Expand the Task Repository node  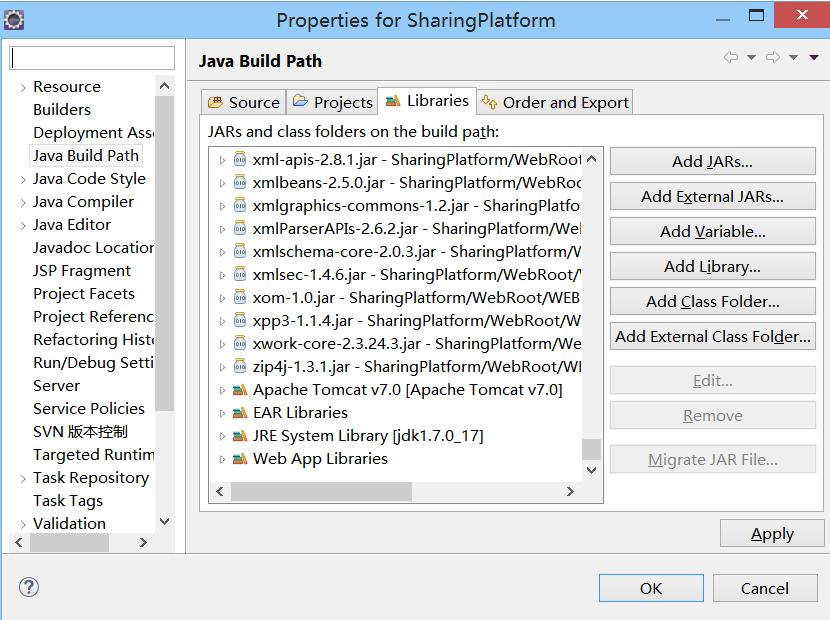(23, 478)
